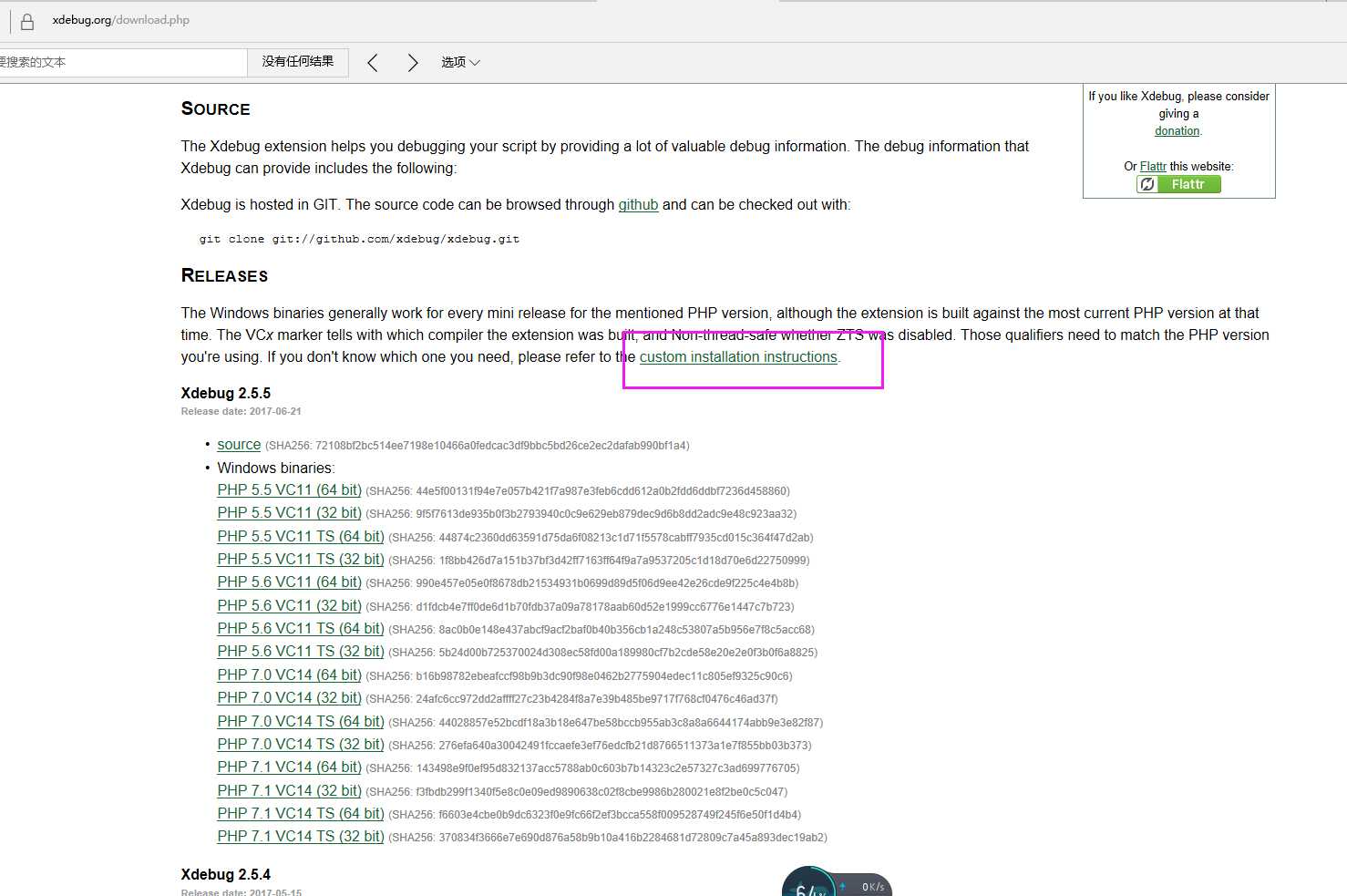Download PHP 5.6 VC11 TS (32 bit)
This screenshot has height=896, width=1347.
[301, 651]
